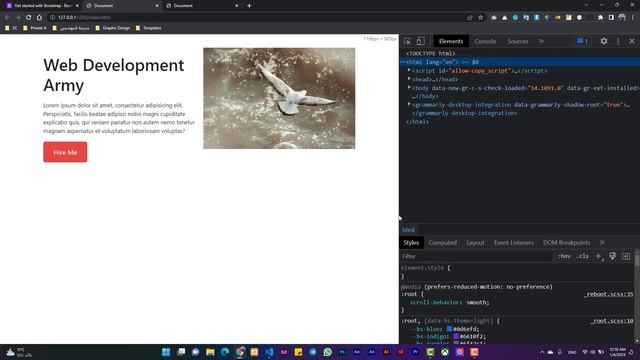
Task: Open the Private A bookmarks folder
Action: (x=35, y=28)
